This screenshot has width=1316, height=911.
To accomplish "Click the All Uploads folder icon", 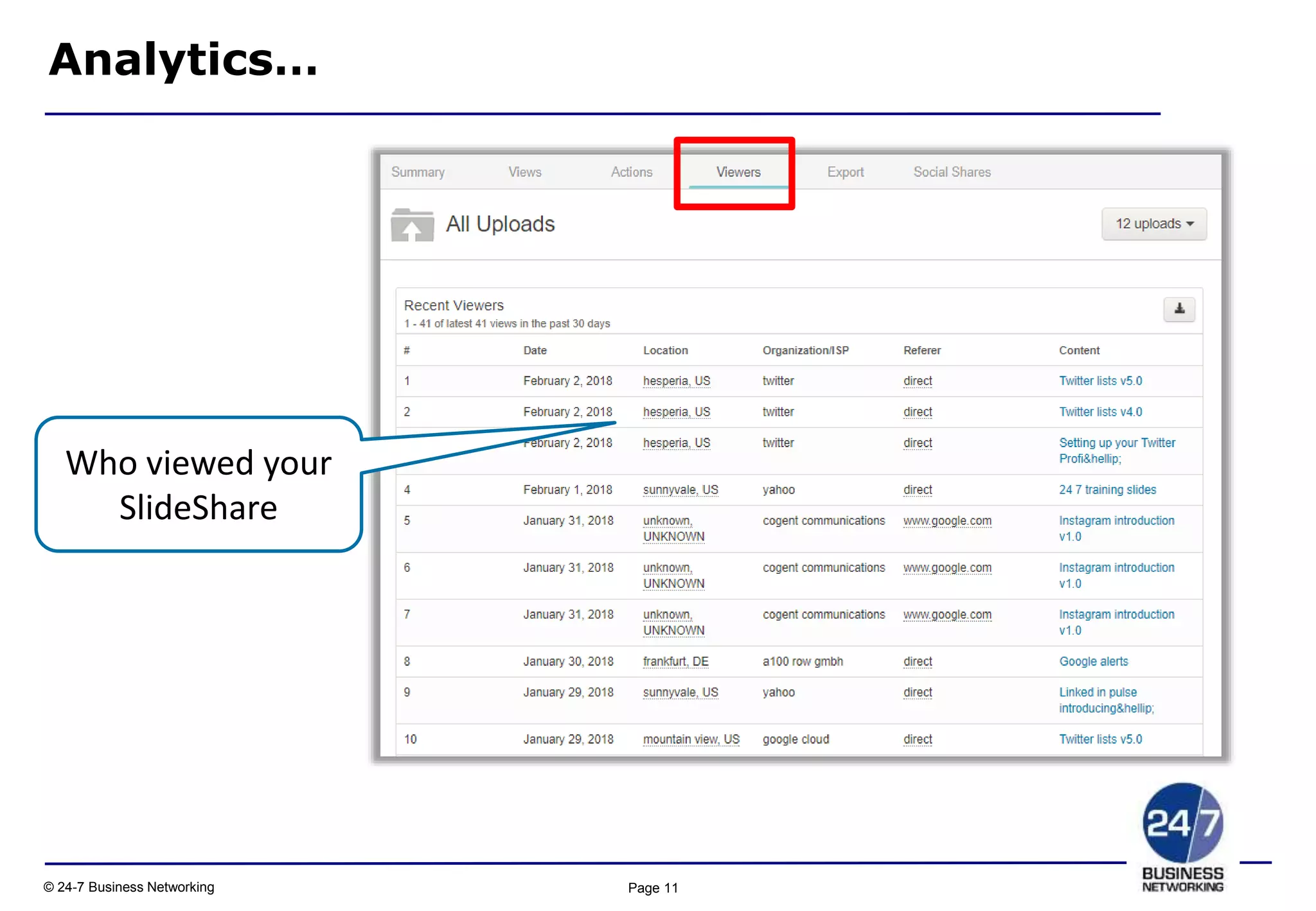I will [x=412, y=225].
